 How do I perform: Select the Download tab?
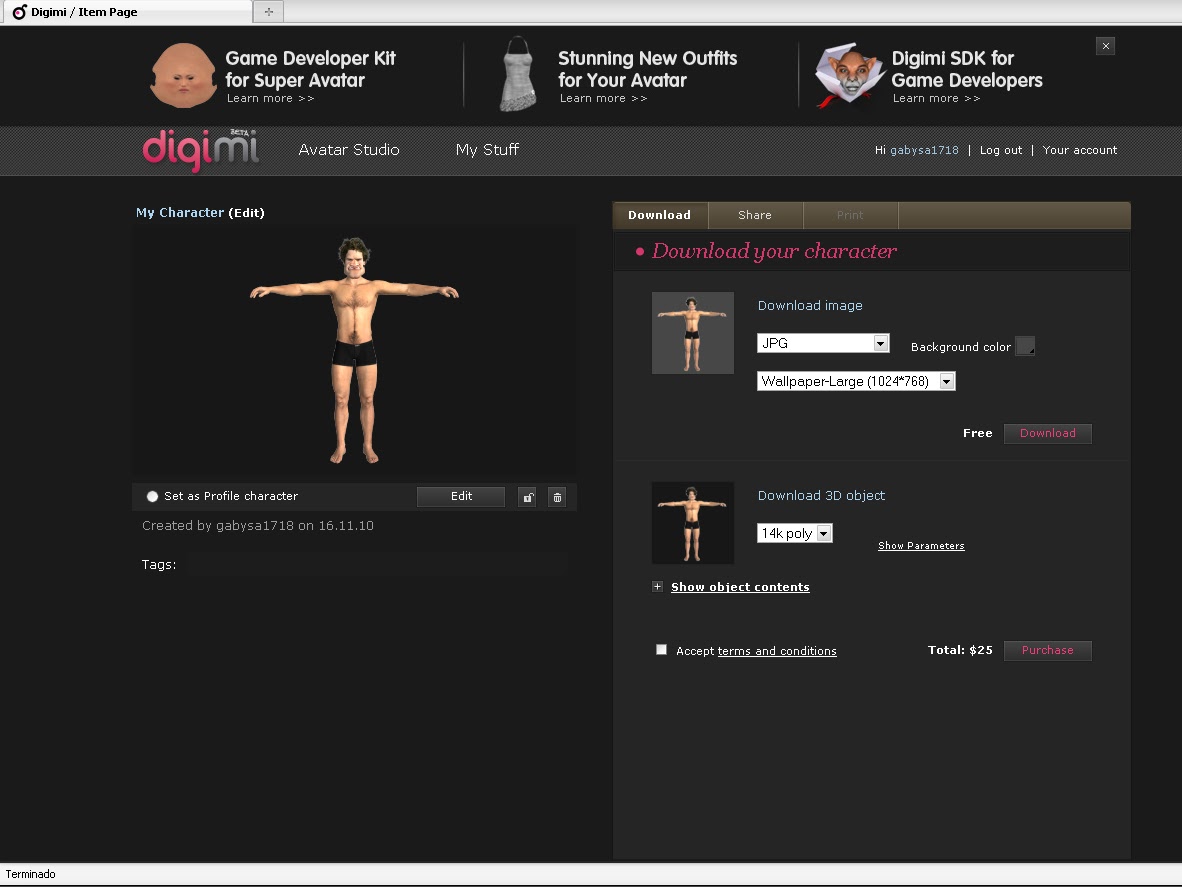tap(660, 216)
